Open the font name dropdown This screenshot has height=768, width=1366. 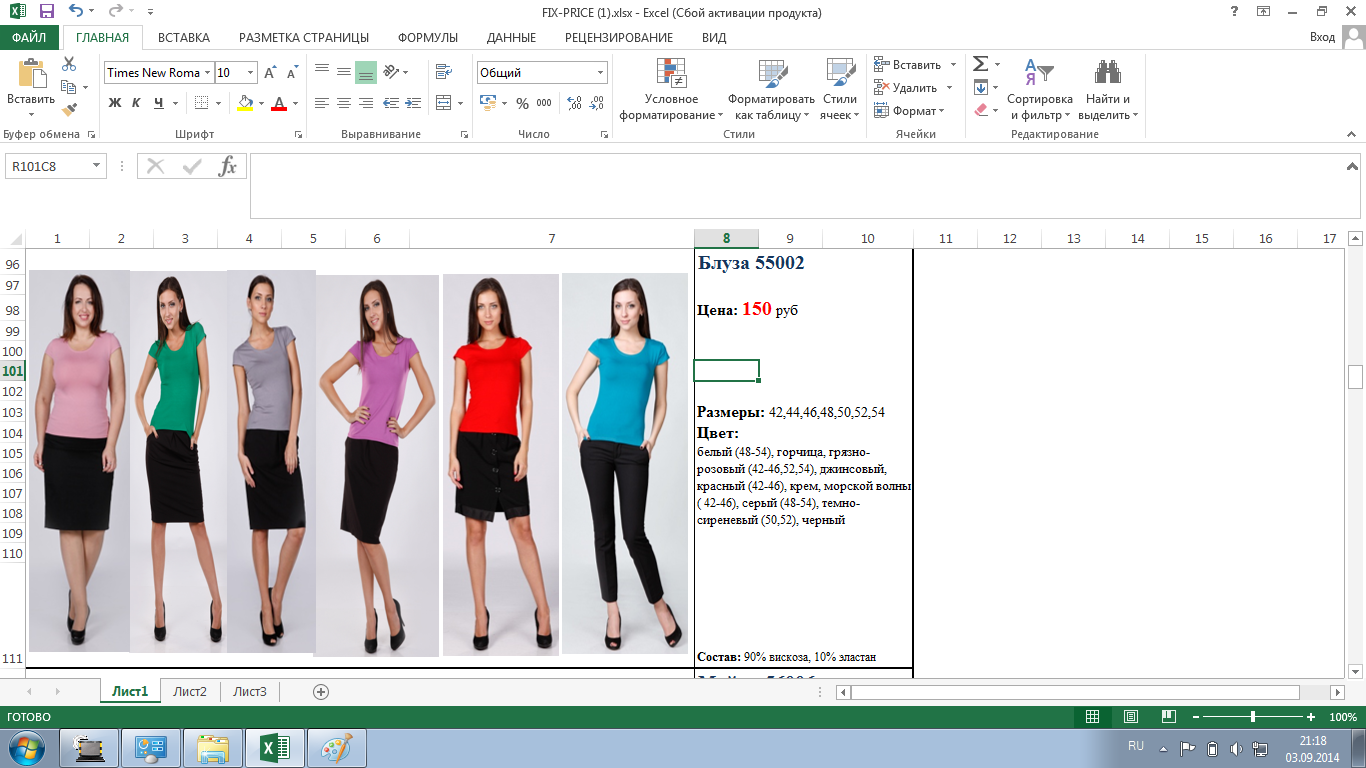click(x=207, y=73)
